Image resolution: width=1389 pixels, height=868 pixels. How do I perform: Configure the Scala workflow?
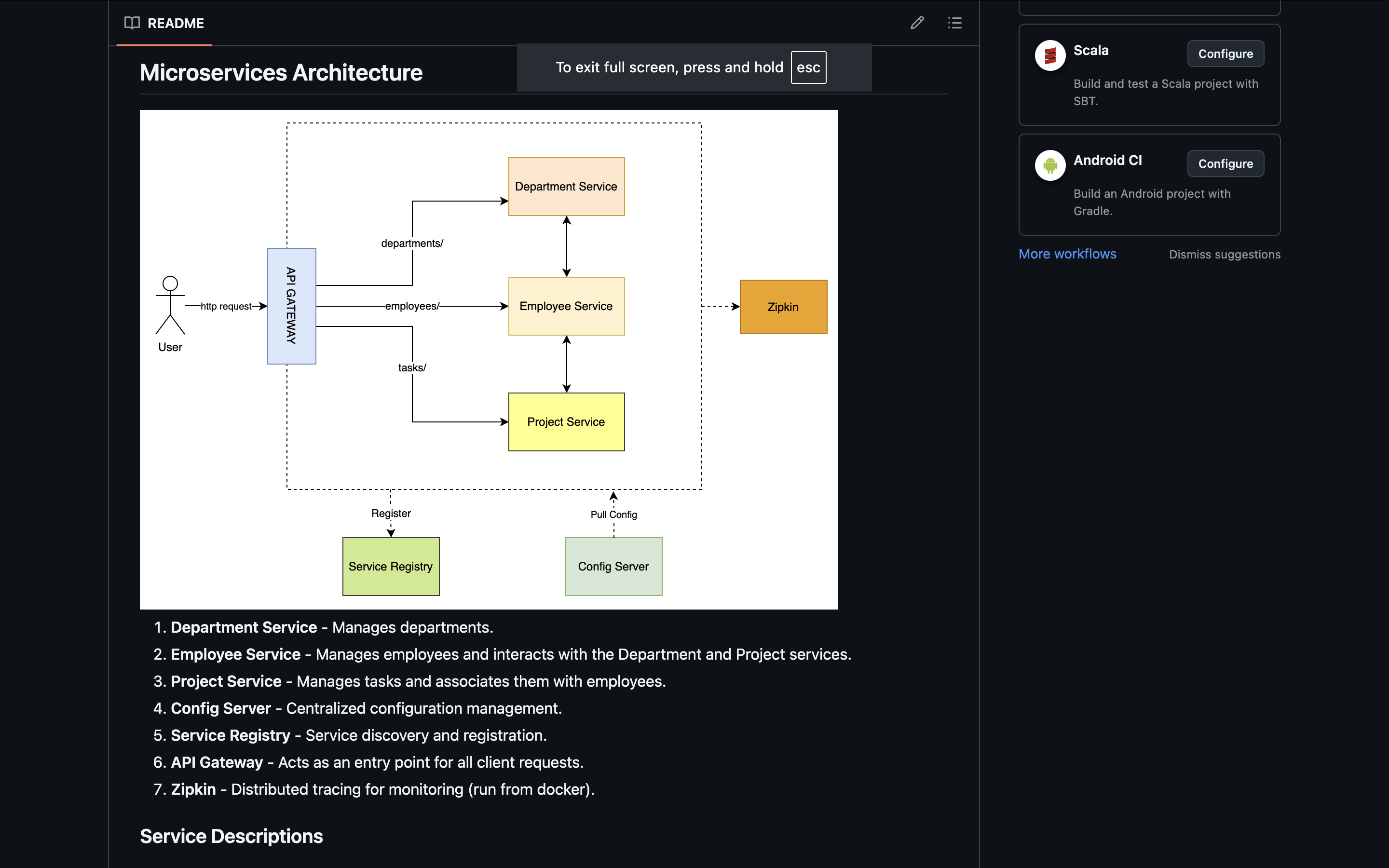pos(1225,54)
